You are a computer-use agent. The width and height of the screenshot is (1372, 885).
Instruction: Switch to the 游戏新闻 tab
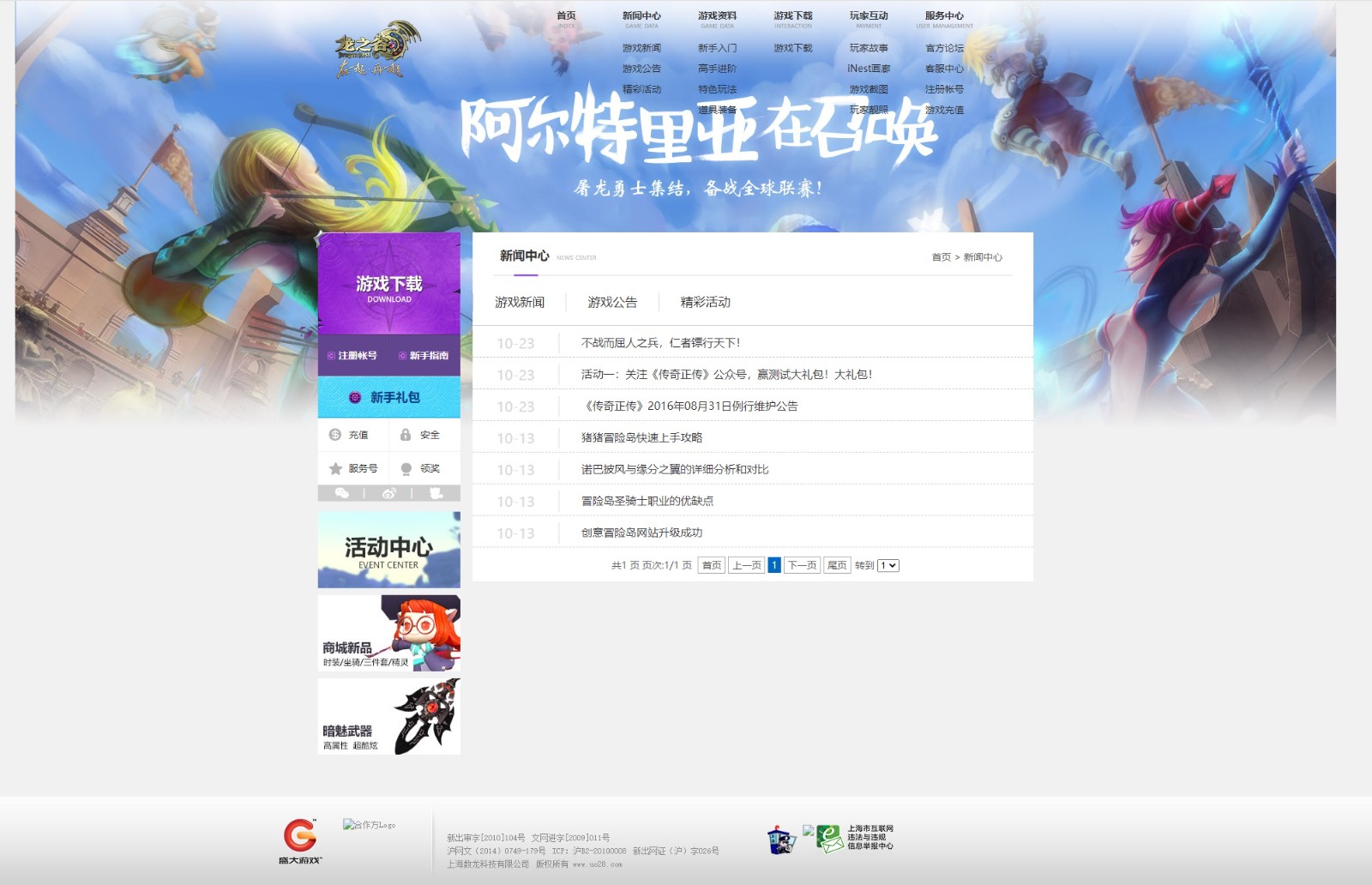pos(520,302)
